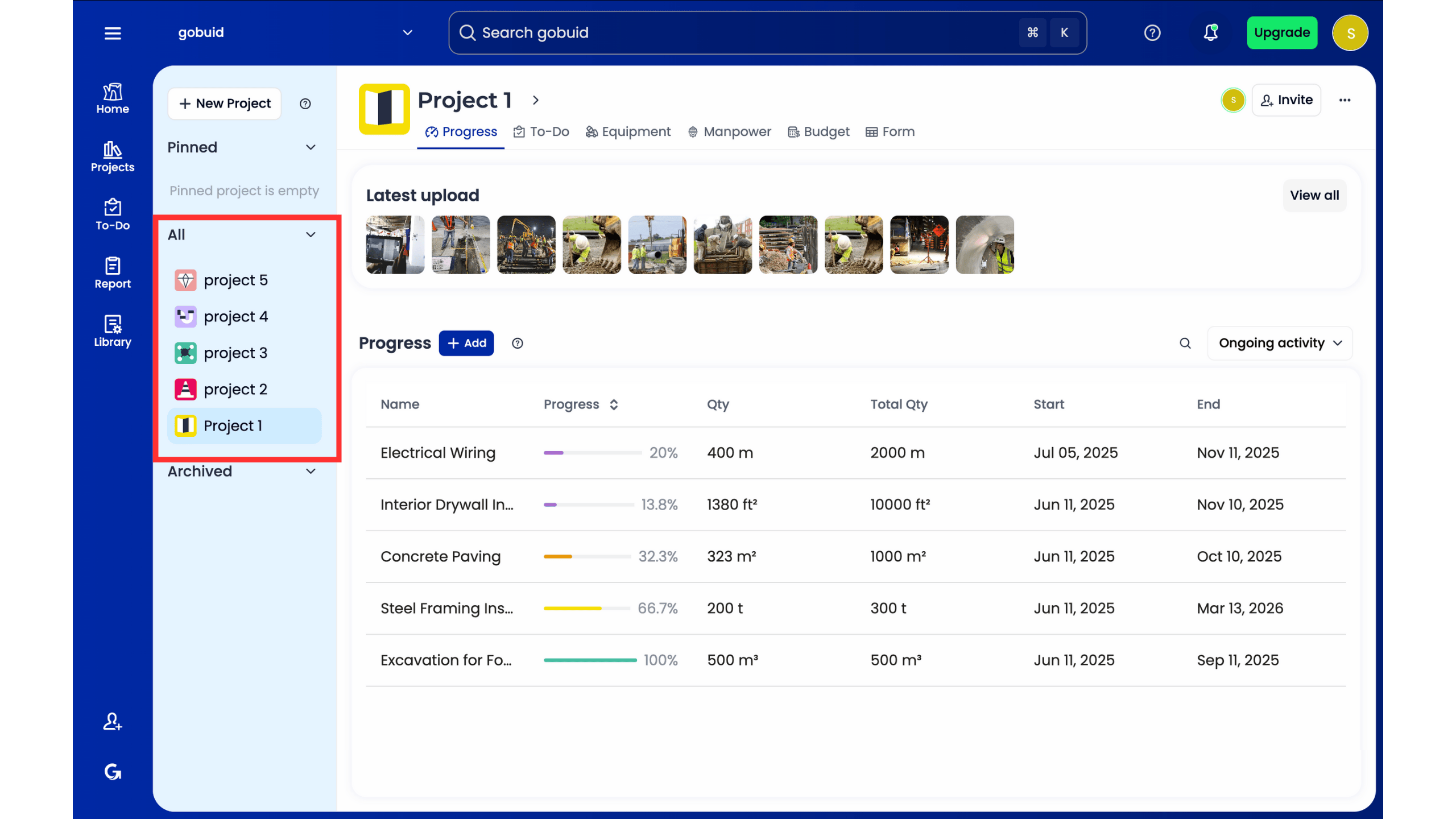Image resolution: width=1456 pixels, height=819 pixels.
Task: Open the Ongoing activity dropdown
Action: point(1280,343)
